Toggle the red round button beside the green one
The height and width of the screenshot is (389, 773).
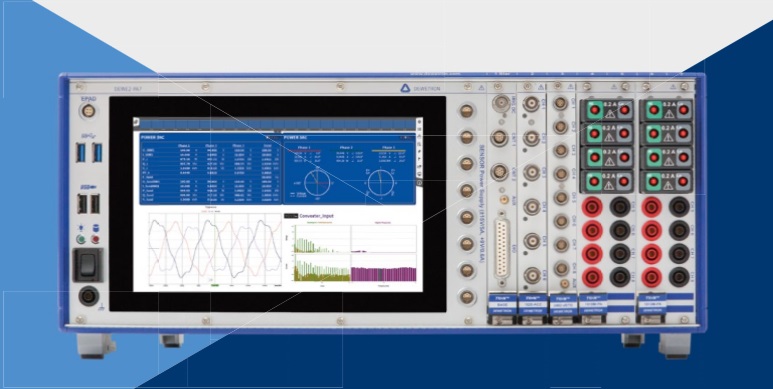(x=95, y=240)
